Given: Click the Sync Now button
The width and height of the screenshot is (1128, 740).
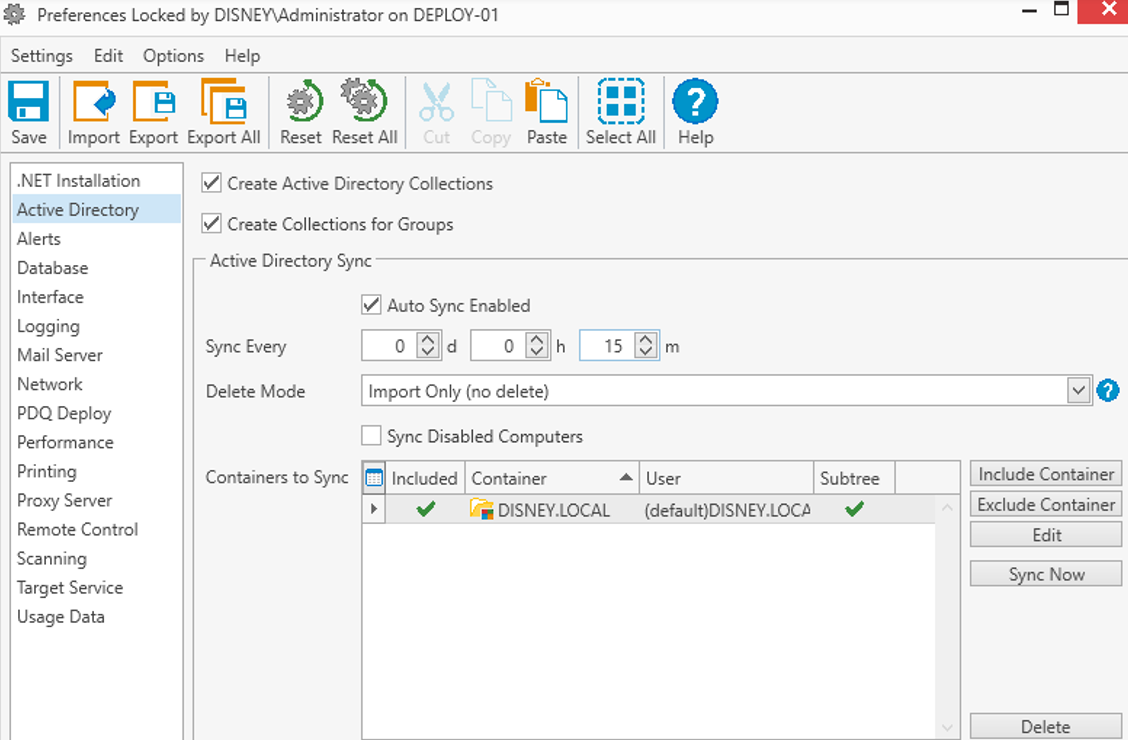Looking at the screenshot, I should [1046, 574].
